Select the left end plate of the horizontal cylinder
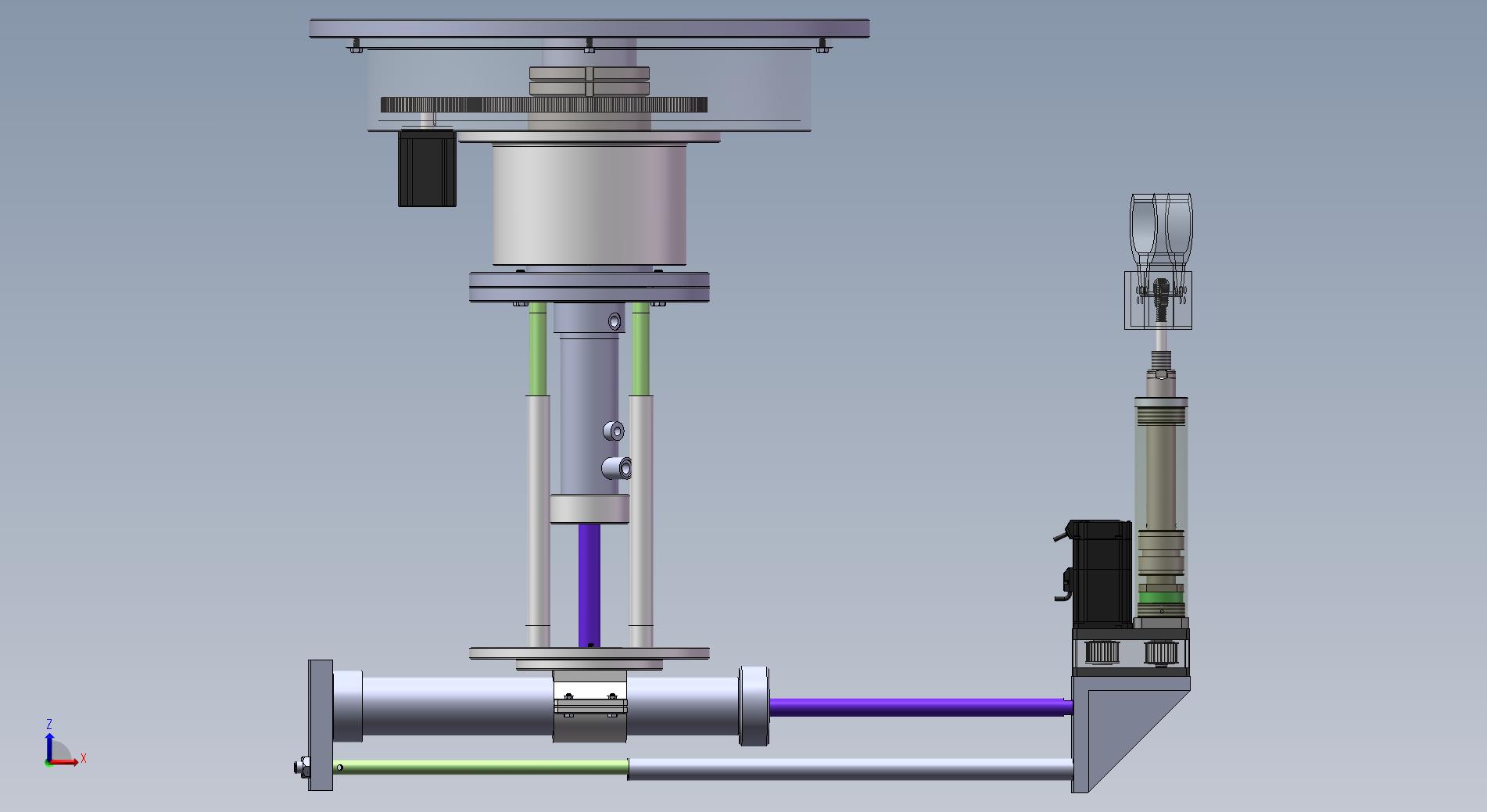 coord(321,724)
